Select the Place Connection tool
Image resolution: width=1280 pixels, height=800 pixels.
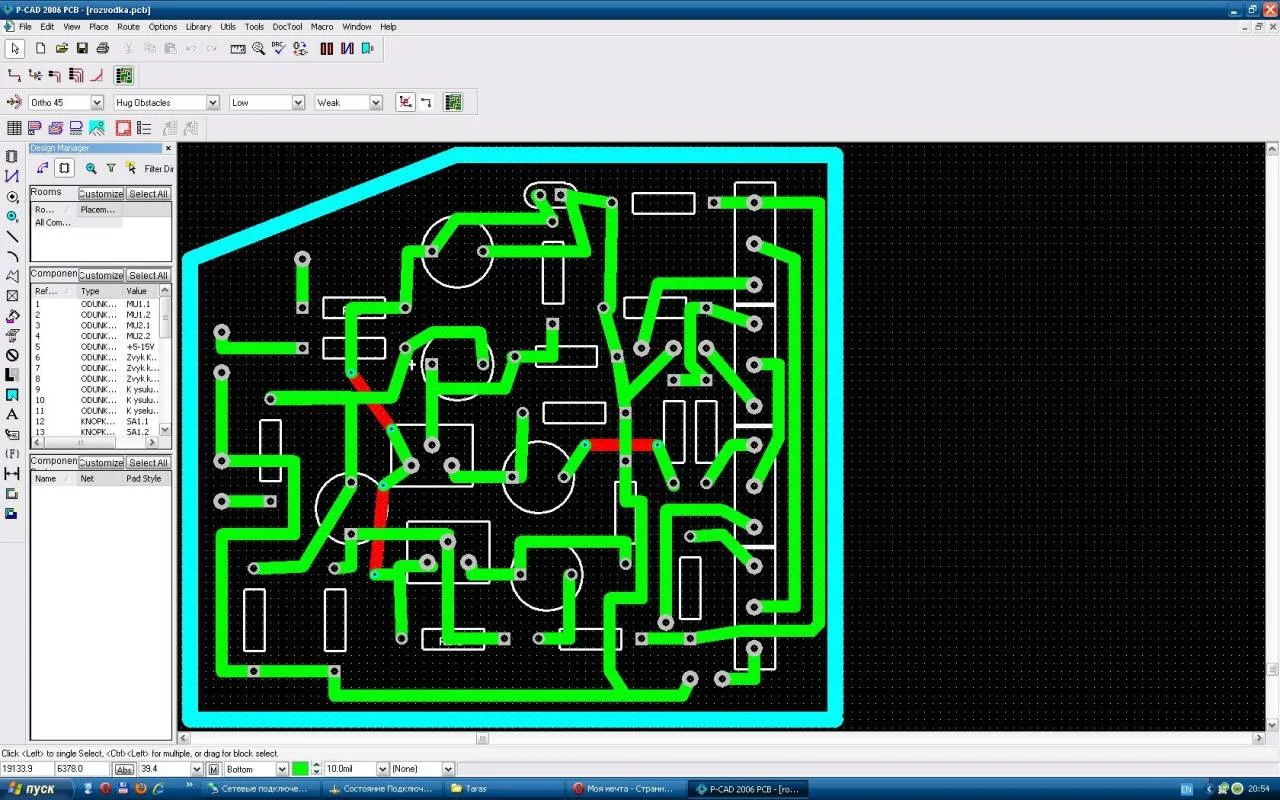click(12, 176)
